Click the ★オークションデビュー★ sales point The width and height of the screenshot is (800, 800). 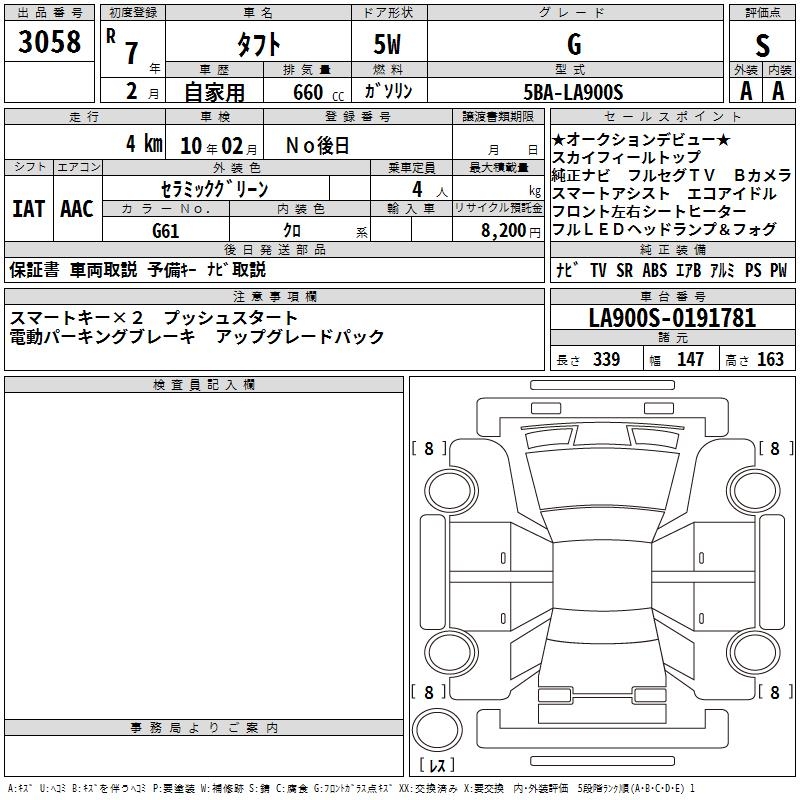641,139
